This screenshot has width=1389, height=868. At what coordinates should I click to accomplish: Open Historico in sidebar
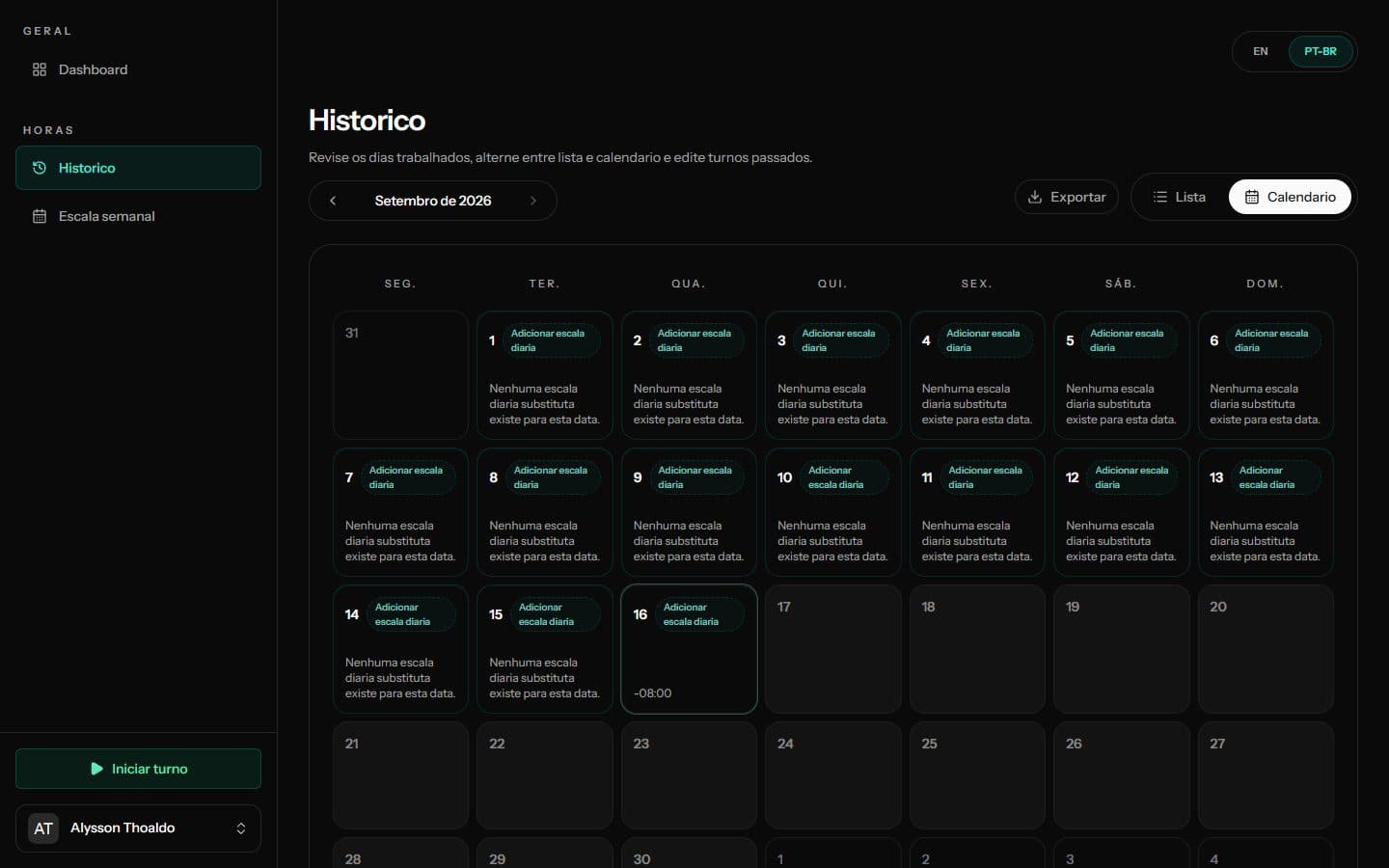[x=138, y=168]
